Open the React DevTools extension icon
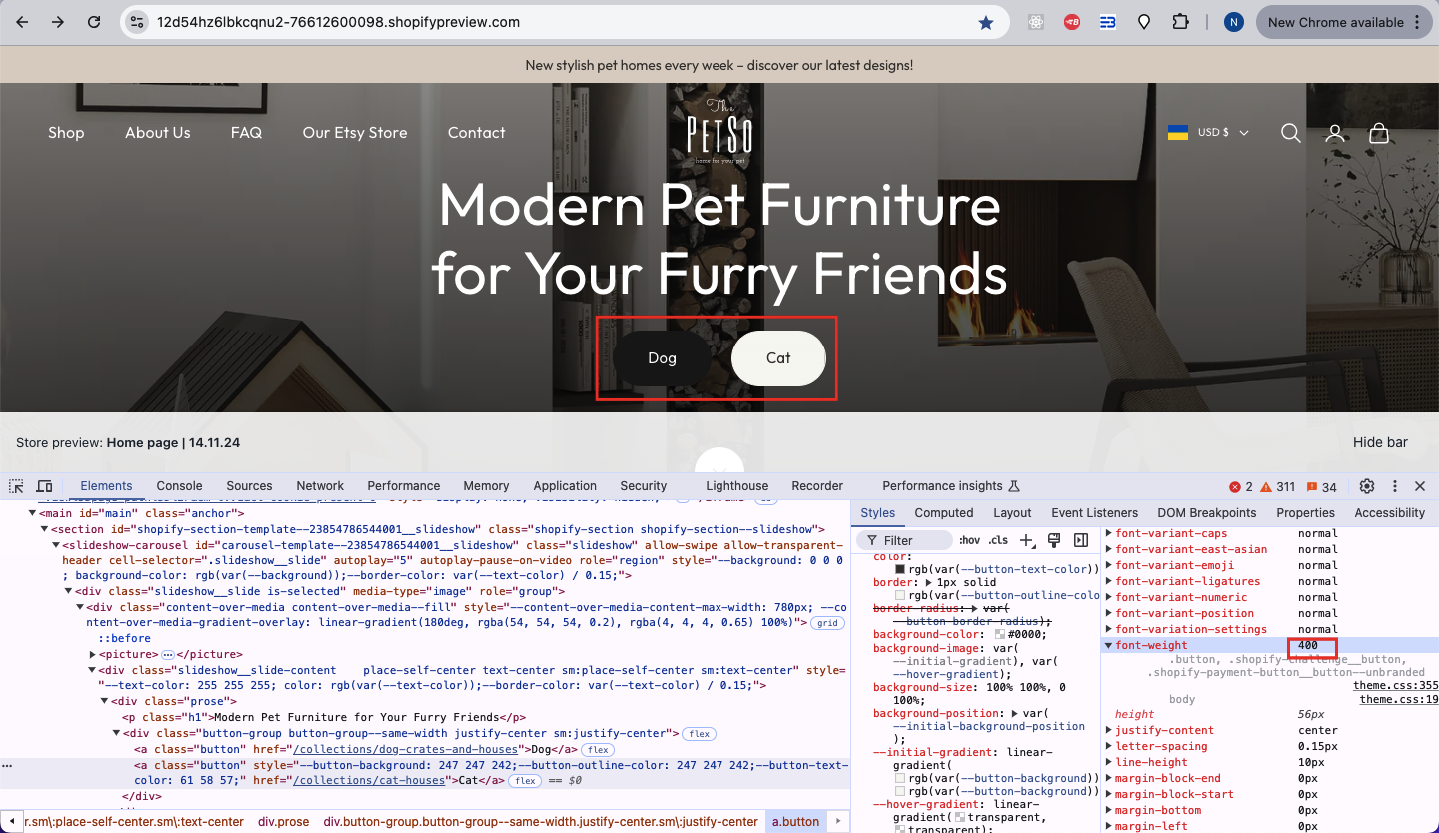 (1036, 22)
